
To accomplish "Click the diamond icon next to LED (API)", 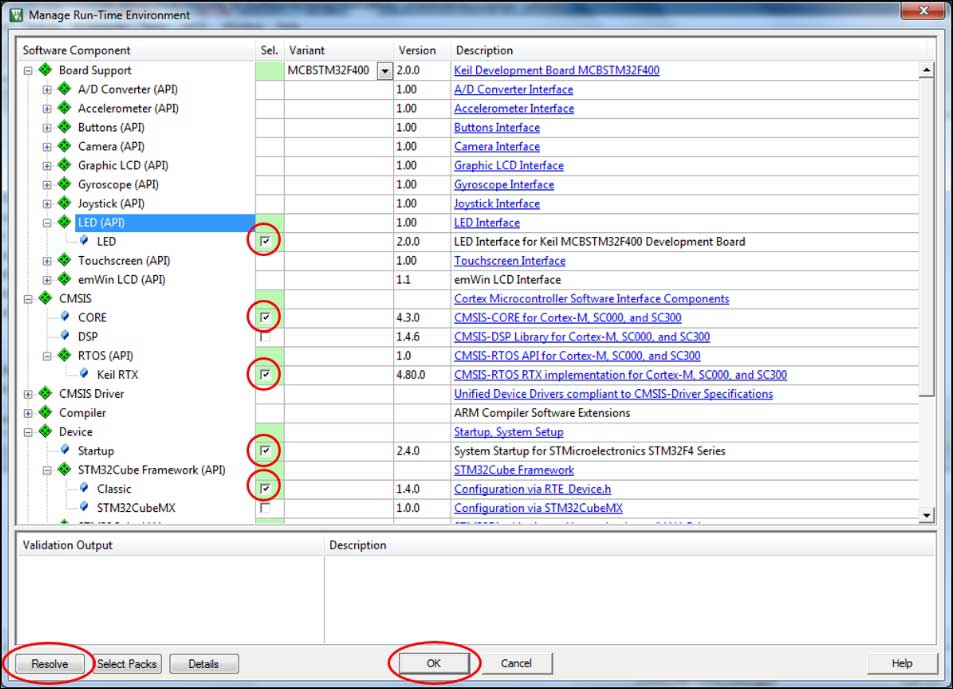I will coord(64,222).
